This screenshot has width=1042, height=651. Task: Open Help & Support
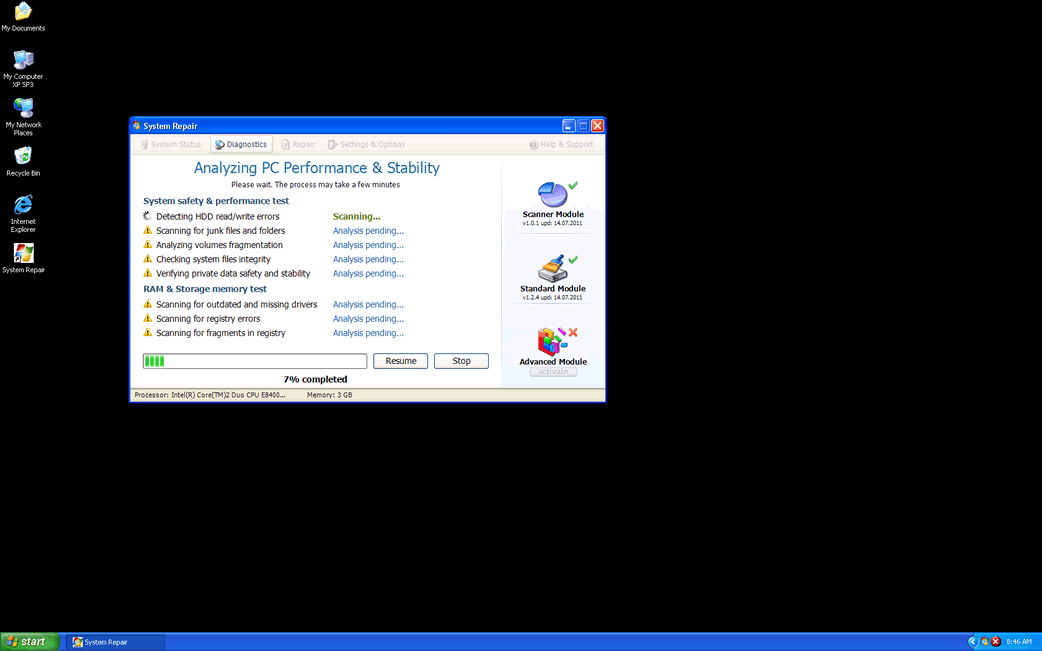click(561, 145)
